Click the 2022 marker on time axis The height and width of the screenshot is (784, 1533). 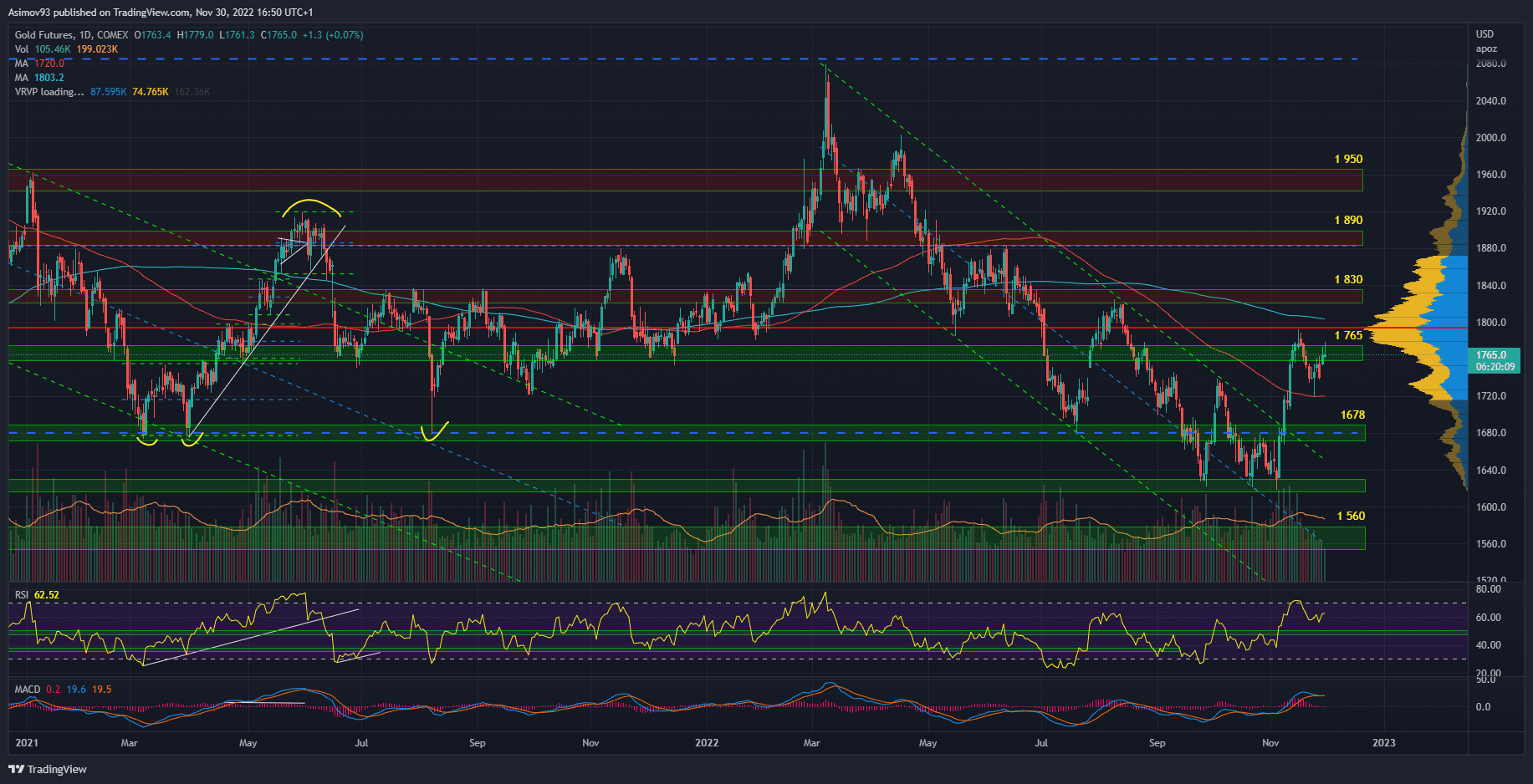coord(707,743)
